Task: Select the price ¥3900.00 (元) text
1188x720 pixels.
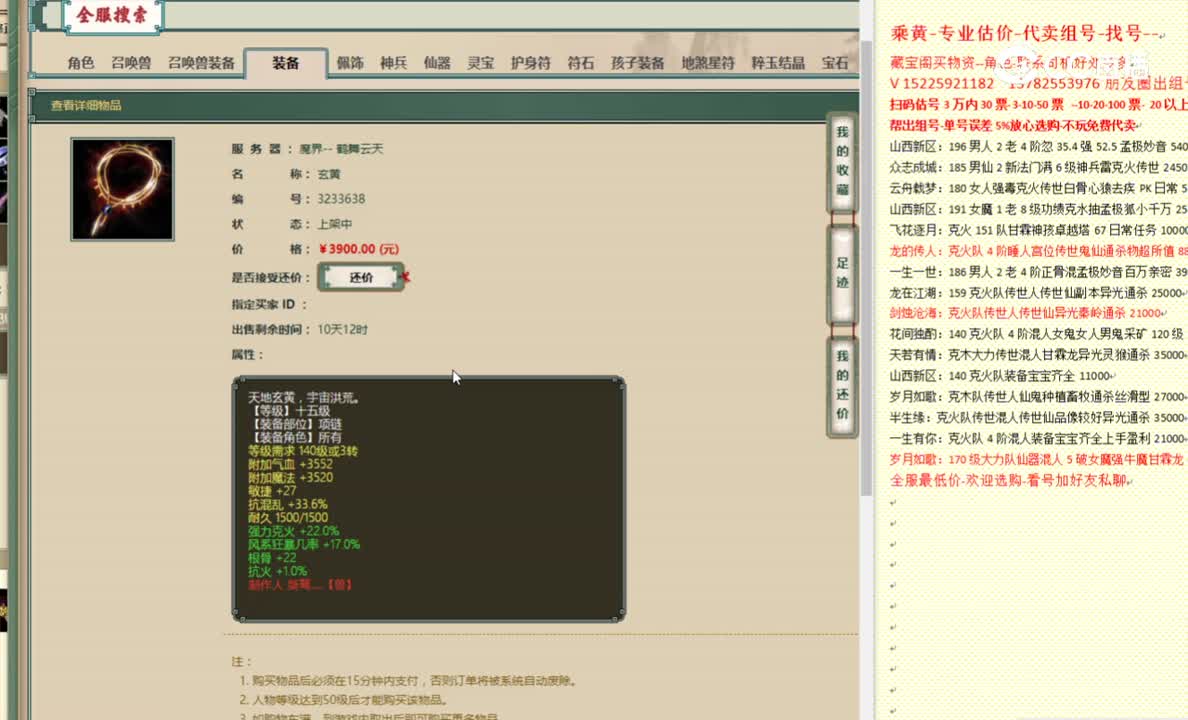Action: pyautogui.click(x=359, y=249)
